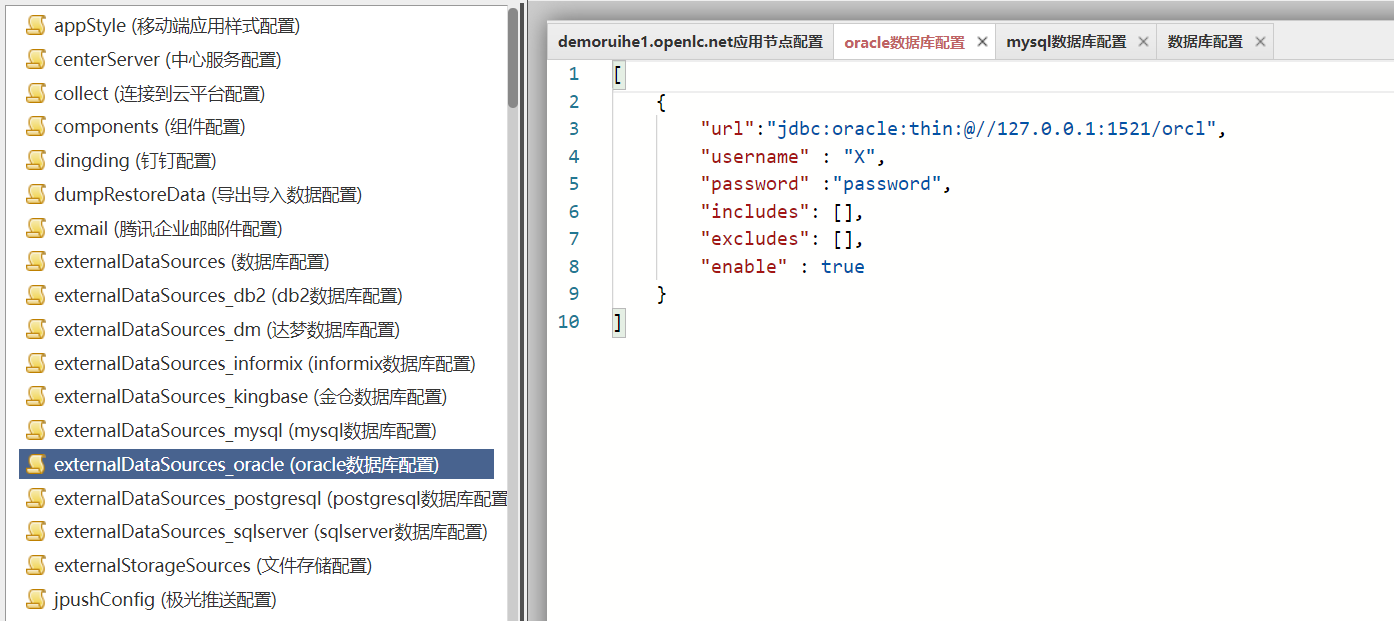
Task: Click the centerServer config scroll icon
Action: click(36, 59)
